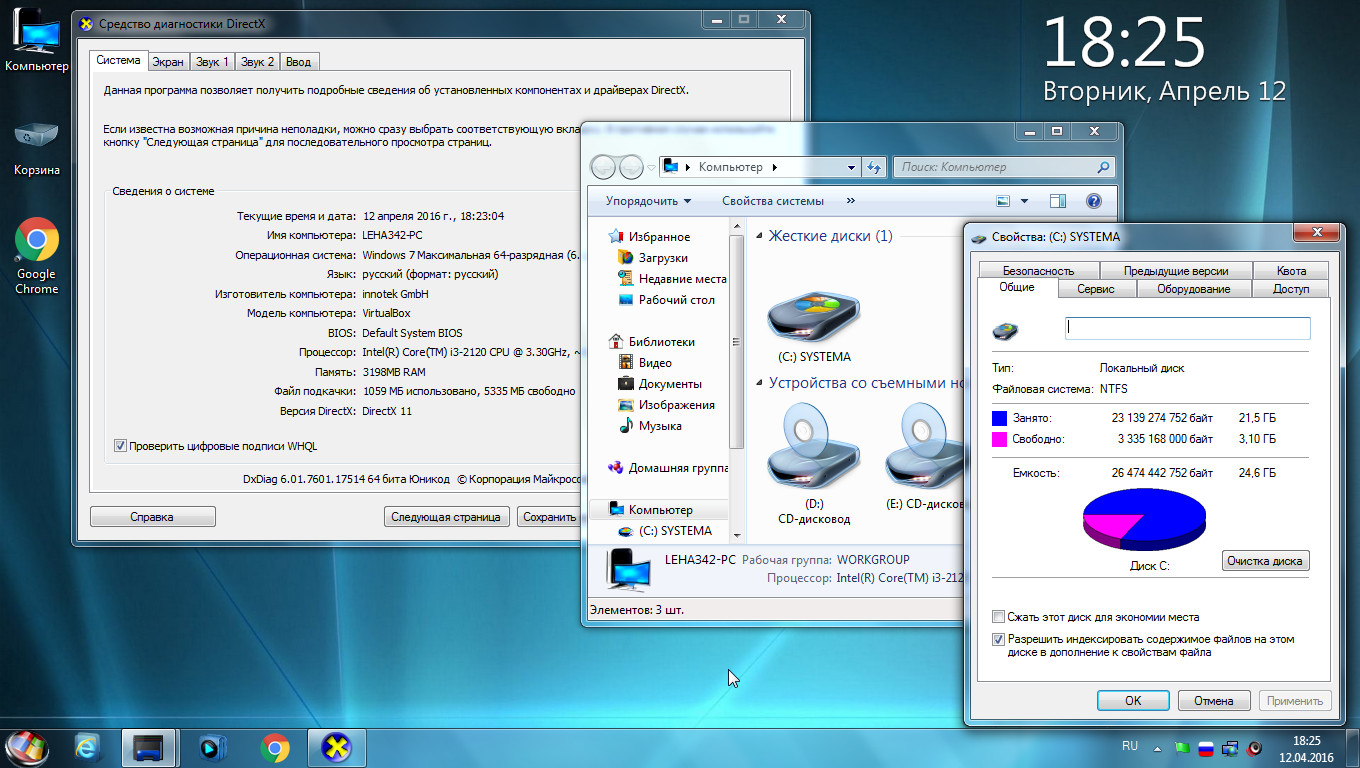This screenshot has height=768, width=1360.
Task: Open the Сервис tab in properties
Action: [1095, 289]
